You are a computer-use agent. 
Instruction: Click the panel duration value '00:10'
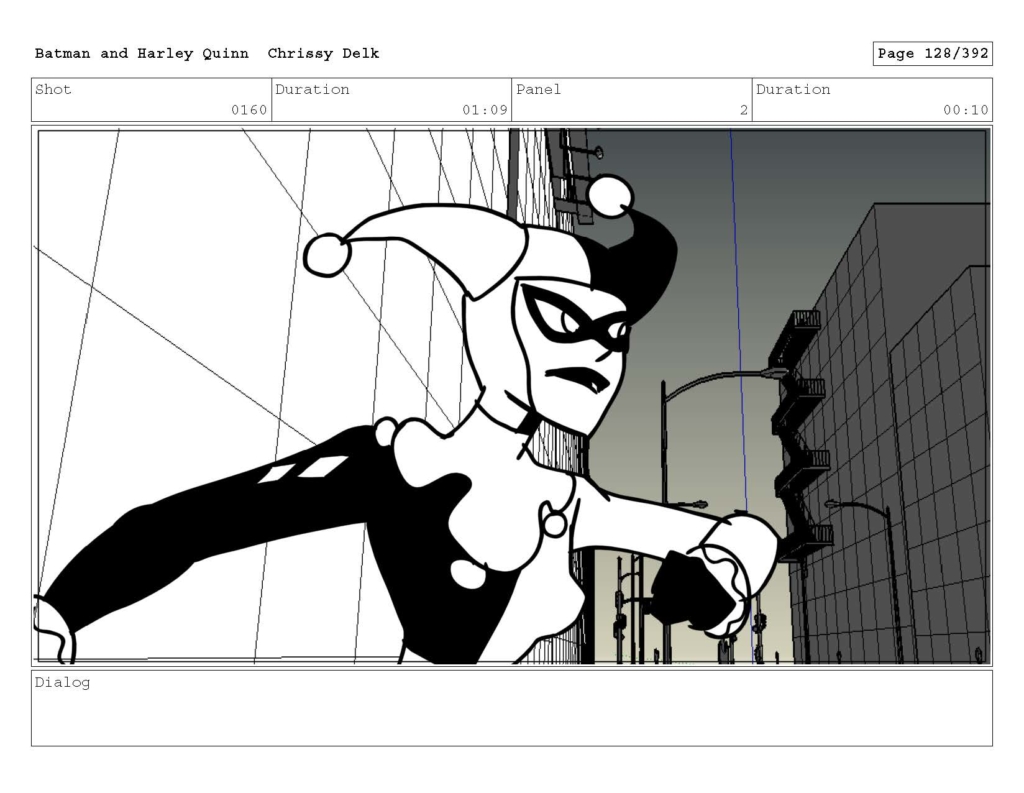tap(966, 110)
